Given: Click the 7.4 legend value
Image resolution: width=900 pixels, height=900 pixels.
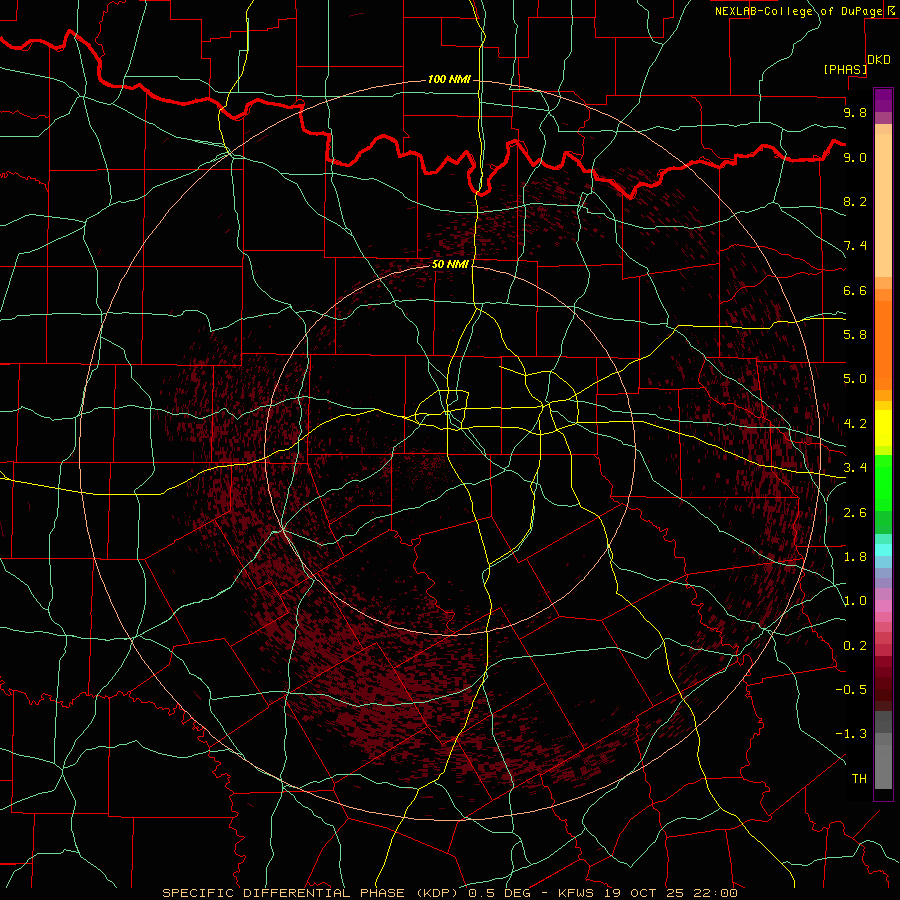Looking at the screenshot, I should click(x=855, y=246).
